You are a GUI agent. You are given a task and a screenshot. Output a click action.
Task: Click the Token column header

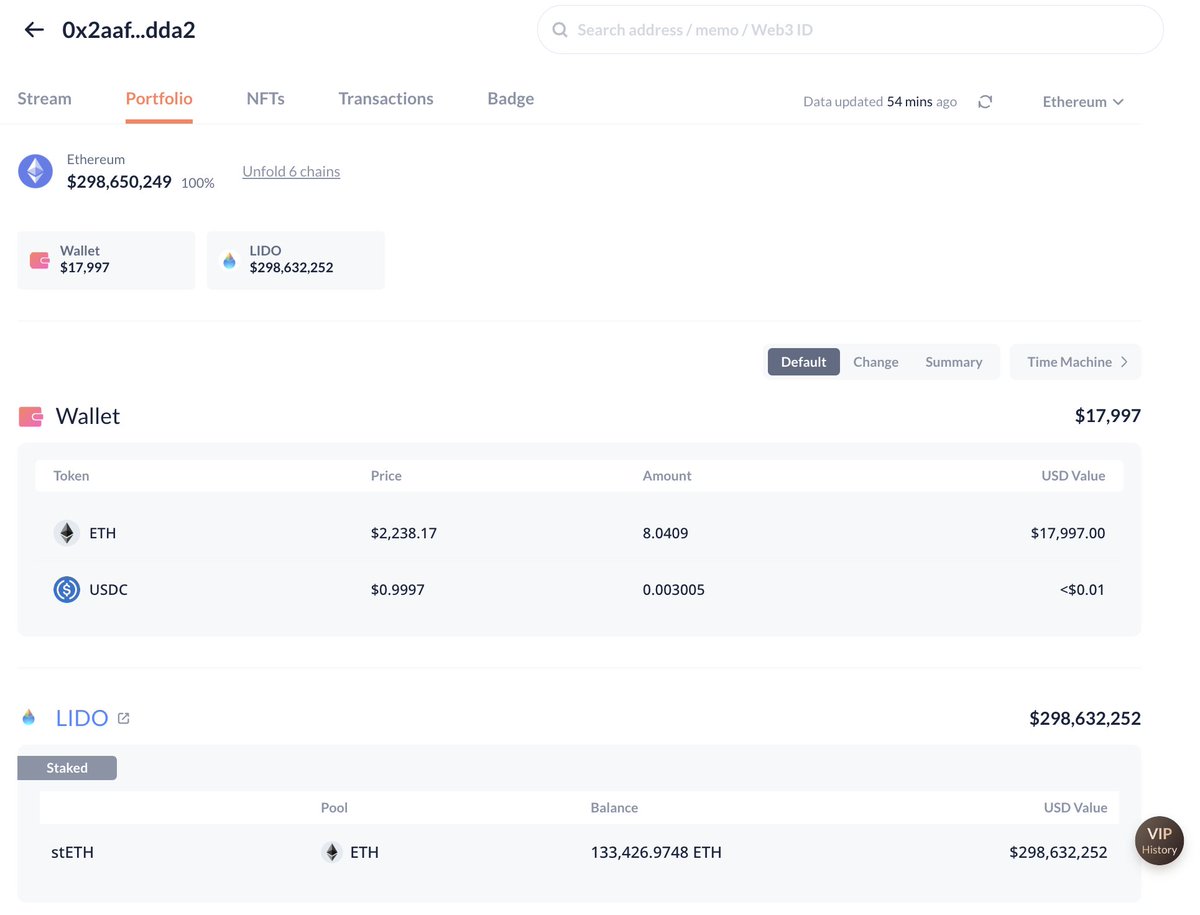[x=71, y=476]
